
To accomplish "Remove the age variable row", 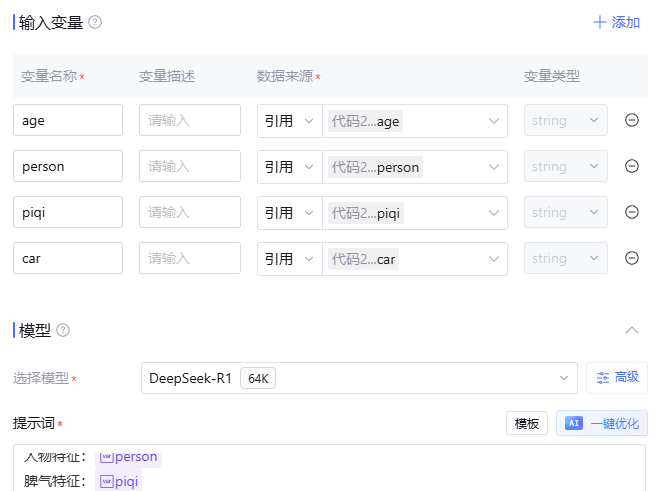I will tap(632, 120).
